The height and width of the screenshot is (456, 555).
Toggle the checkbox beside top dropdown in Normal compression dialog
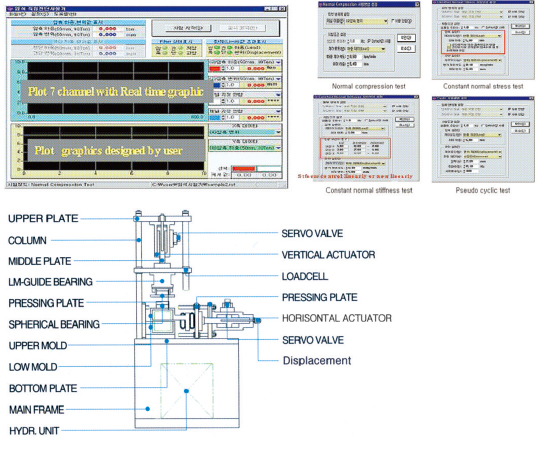[x=393, y=21]
